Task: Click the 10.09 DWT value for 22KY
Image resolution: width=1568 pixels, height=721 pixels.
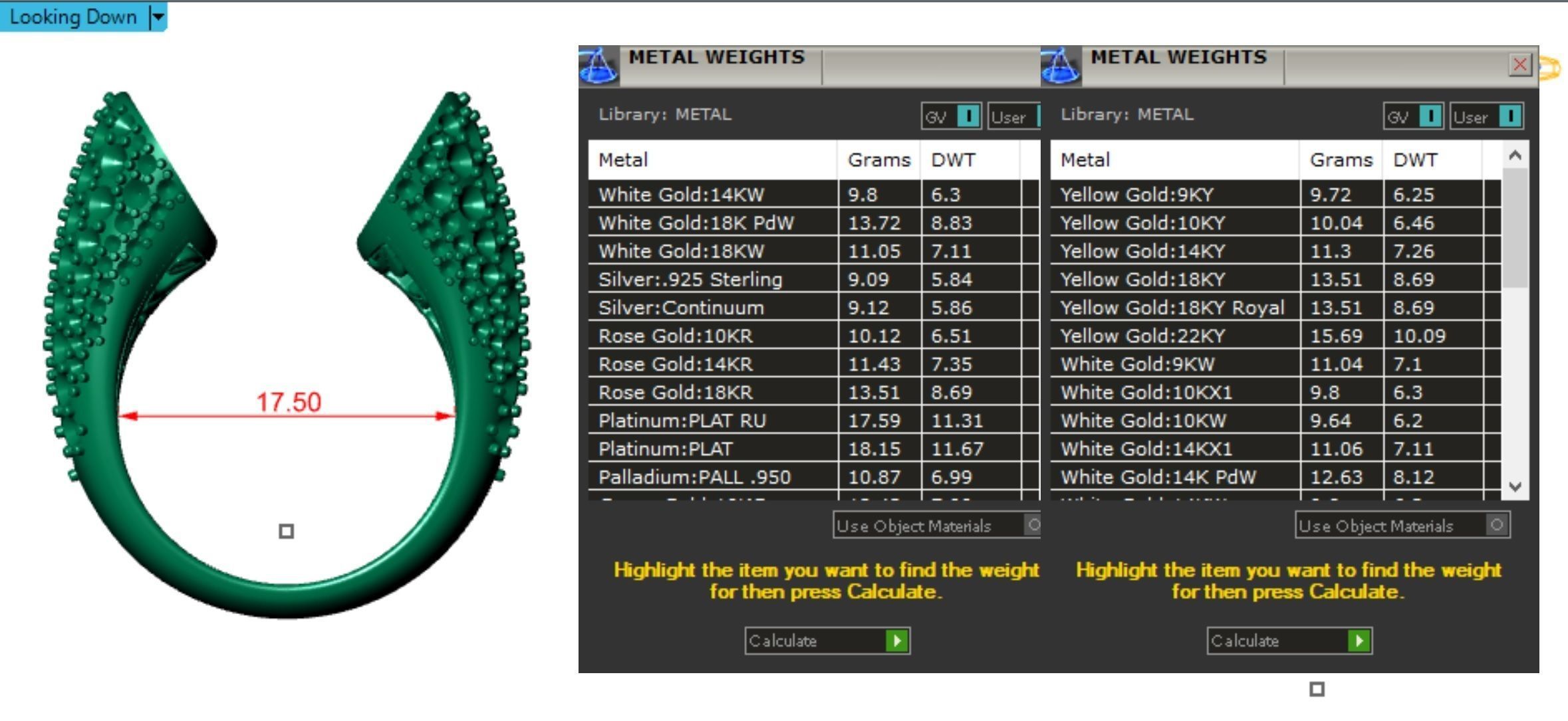Action: tap(1419, 336)
